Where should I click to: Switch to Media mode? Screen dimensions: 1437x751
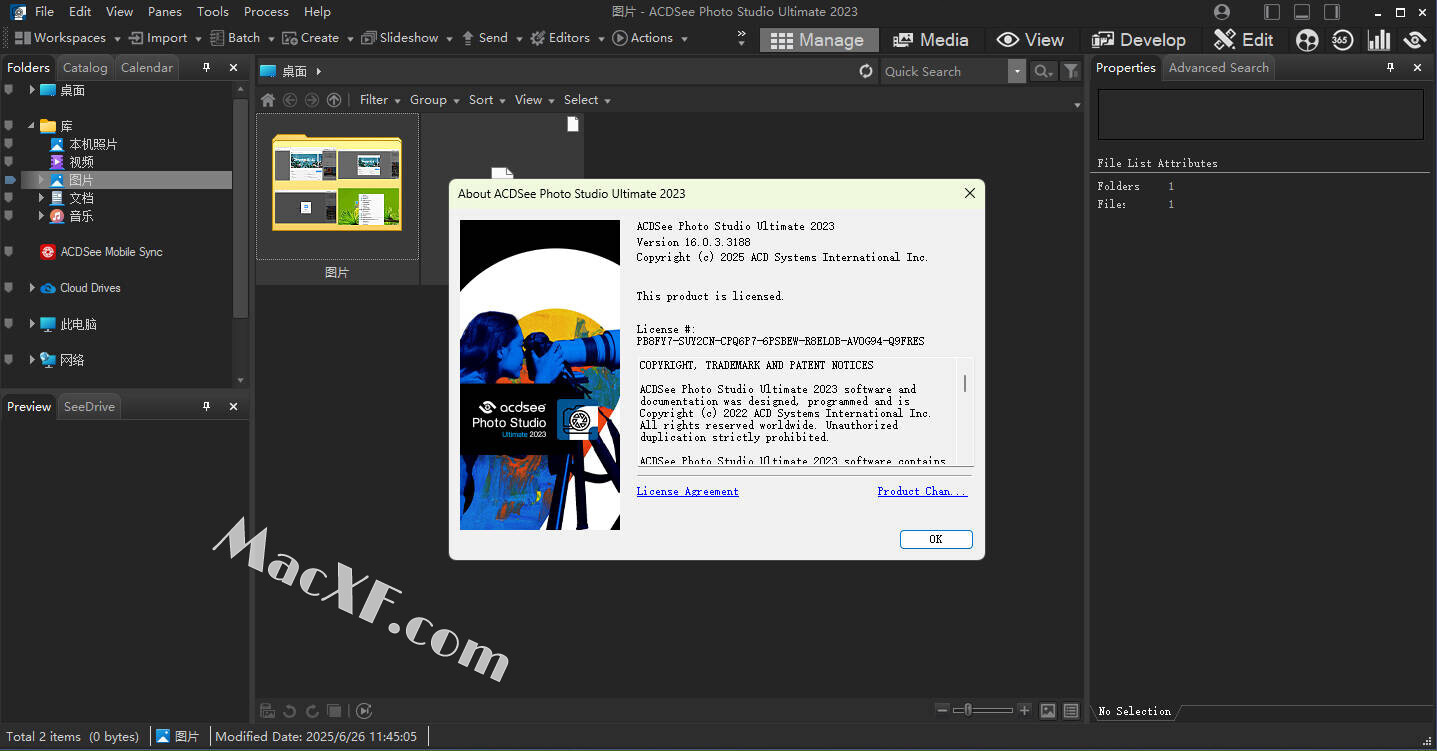click(930, 40)
